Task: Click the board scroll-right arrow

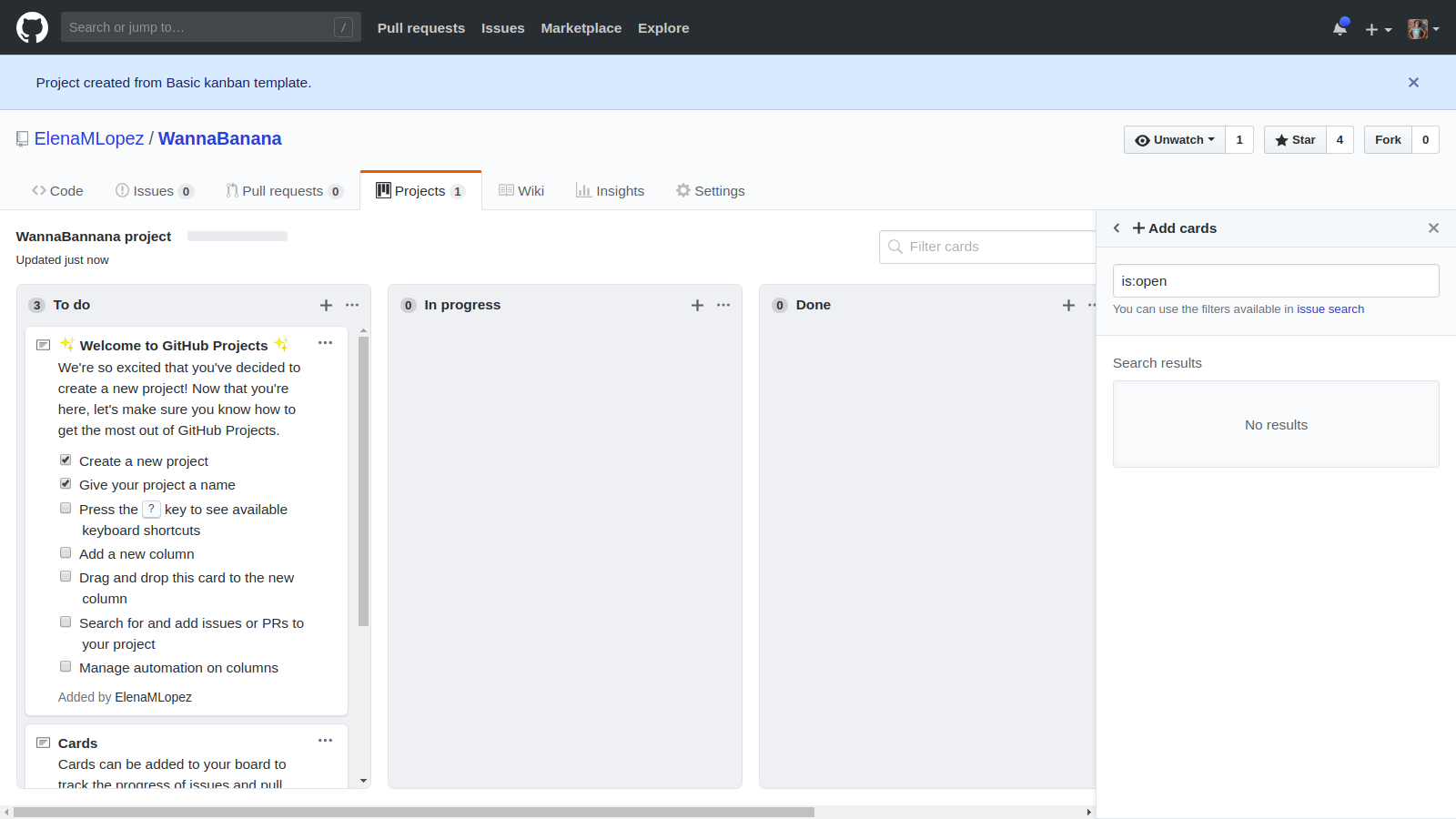Action: pos(1088,812)
